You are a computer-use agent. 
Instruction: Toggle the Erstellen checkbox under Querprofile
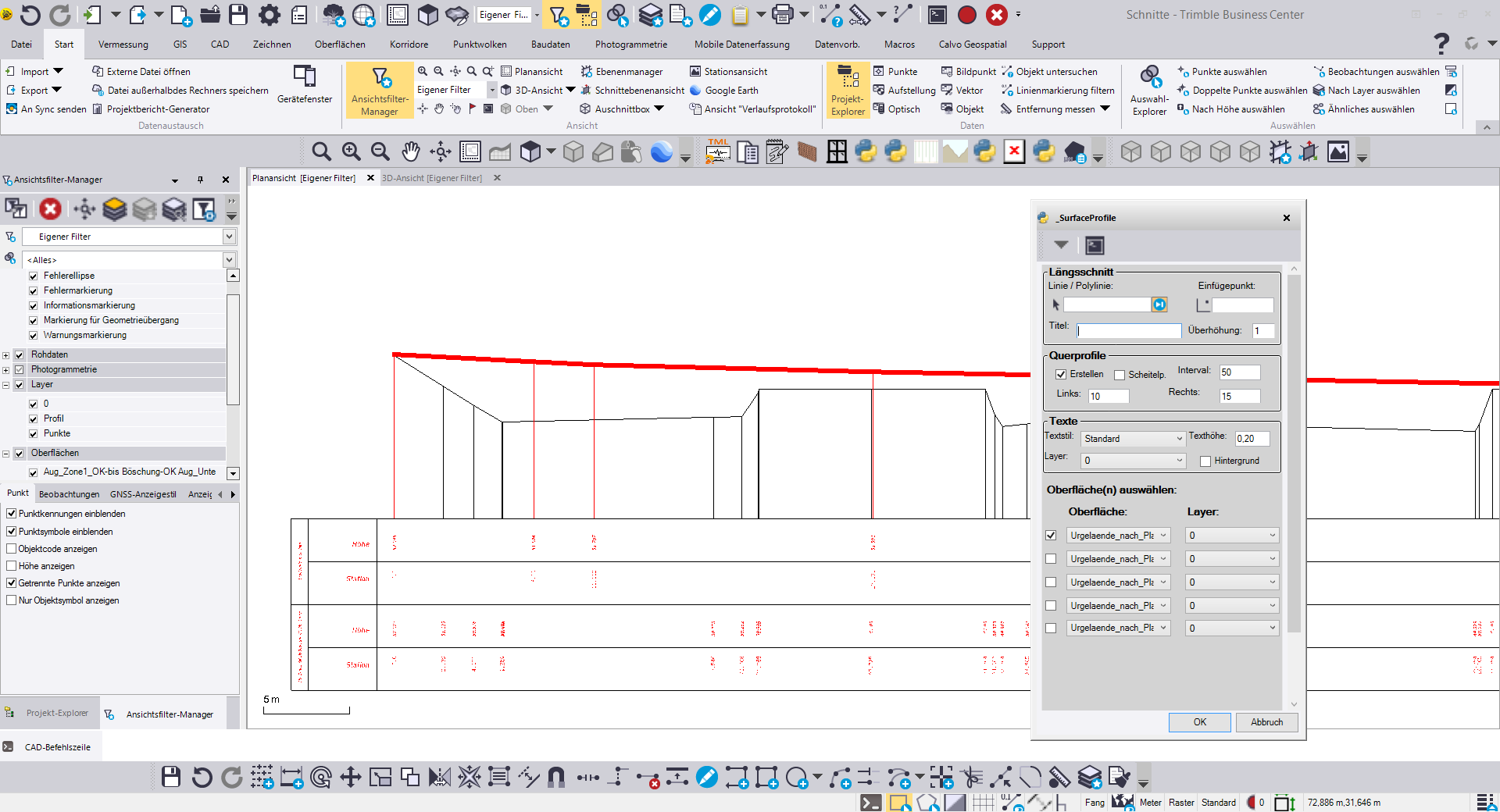1061,375
